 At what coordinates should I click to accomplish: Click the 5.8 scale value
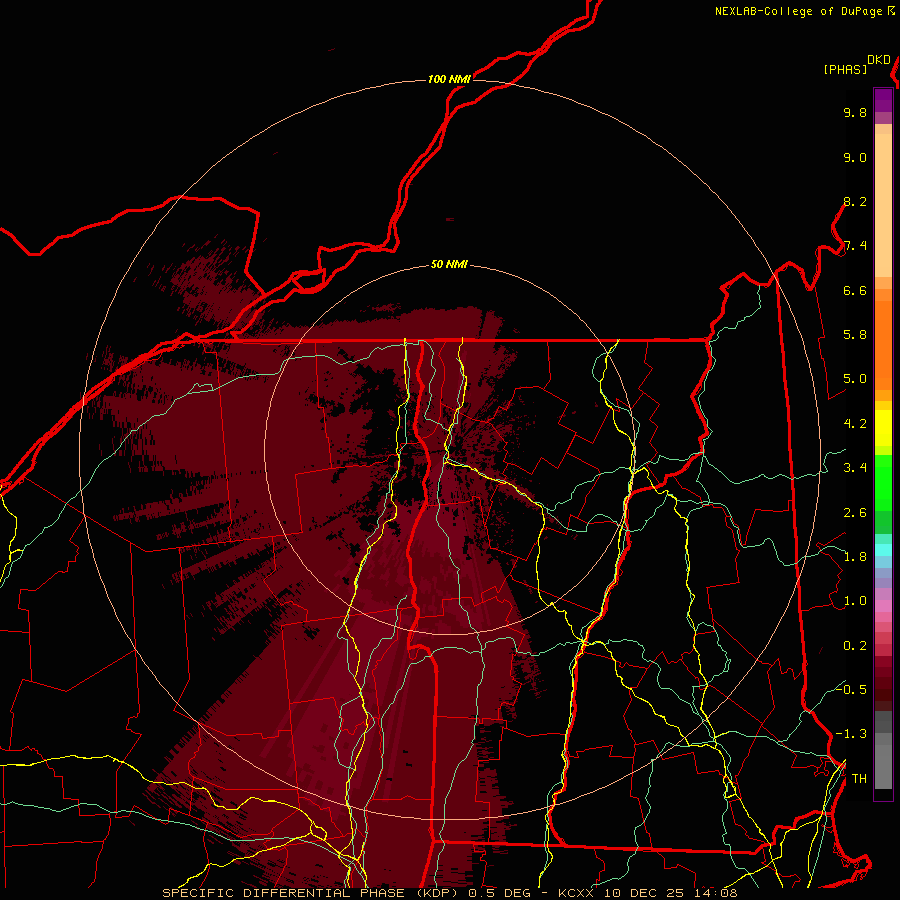[855, 335]
